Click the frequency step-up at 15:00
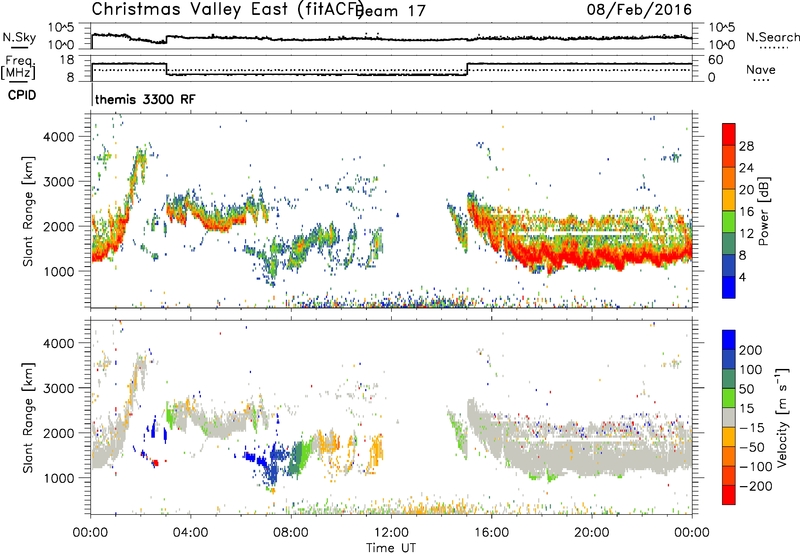The width and height of the screenshot is (800, 554). click(x=467, y=69)
